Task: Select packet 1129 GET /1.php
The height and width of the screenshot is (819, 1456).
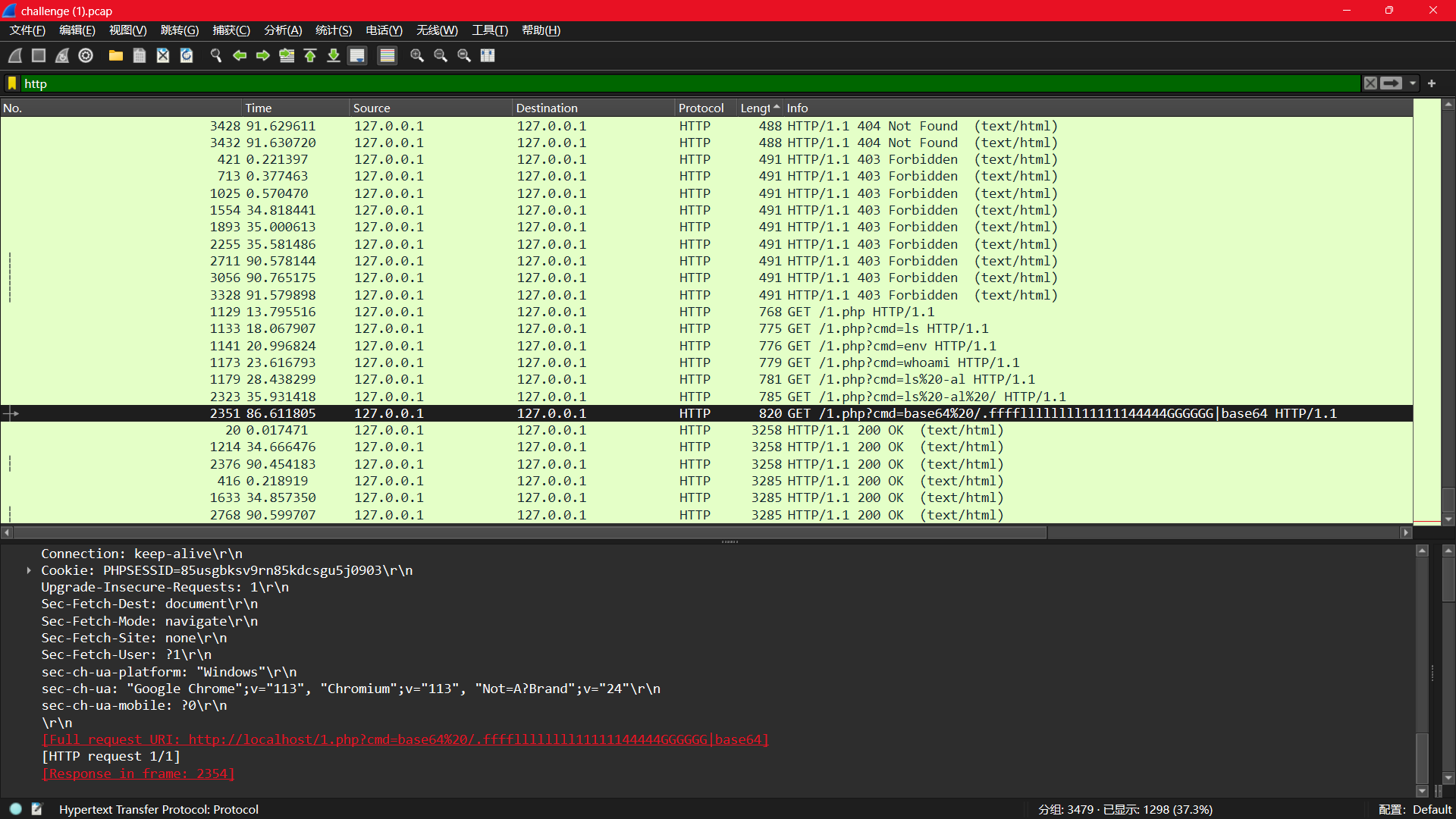Action: coord(706,312)
